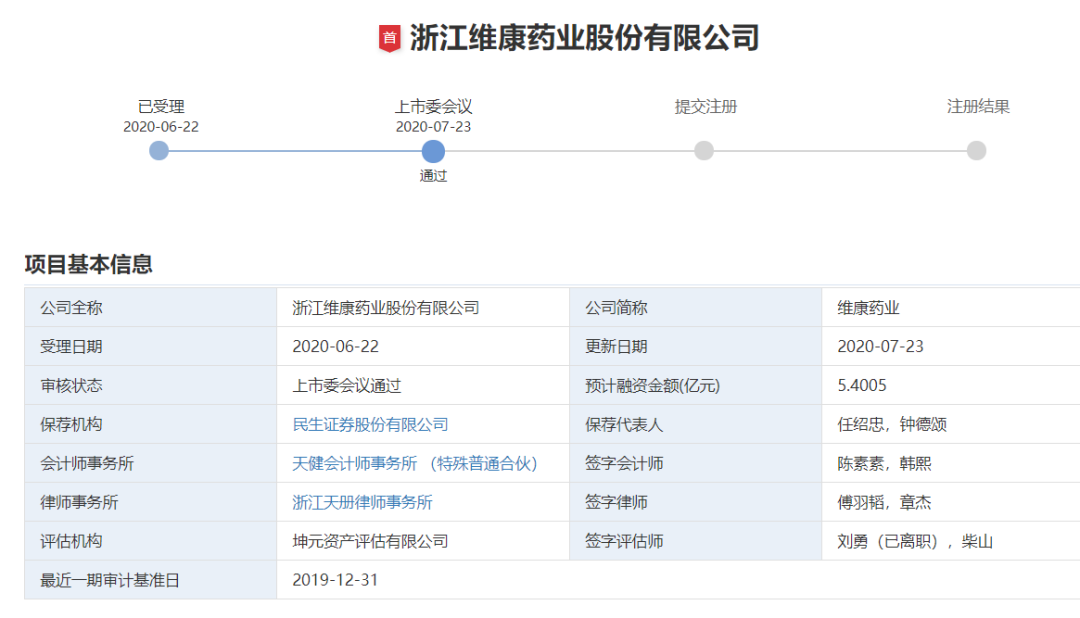Click the gray 提交注册 timeline dot

[704, 151]
